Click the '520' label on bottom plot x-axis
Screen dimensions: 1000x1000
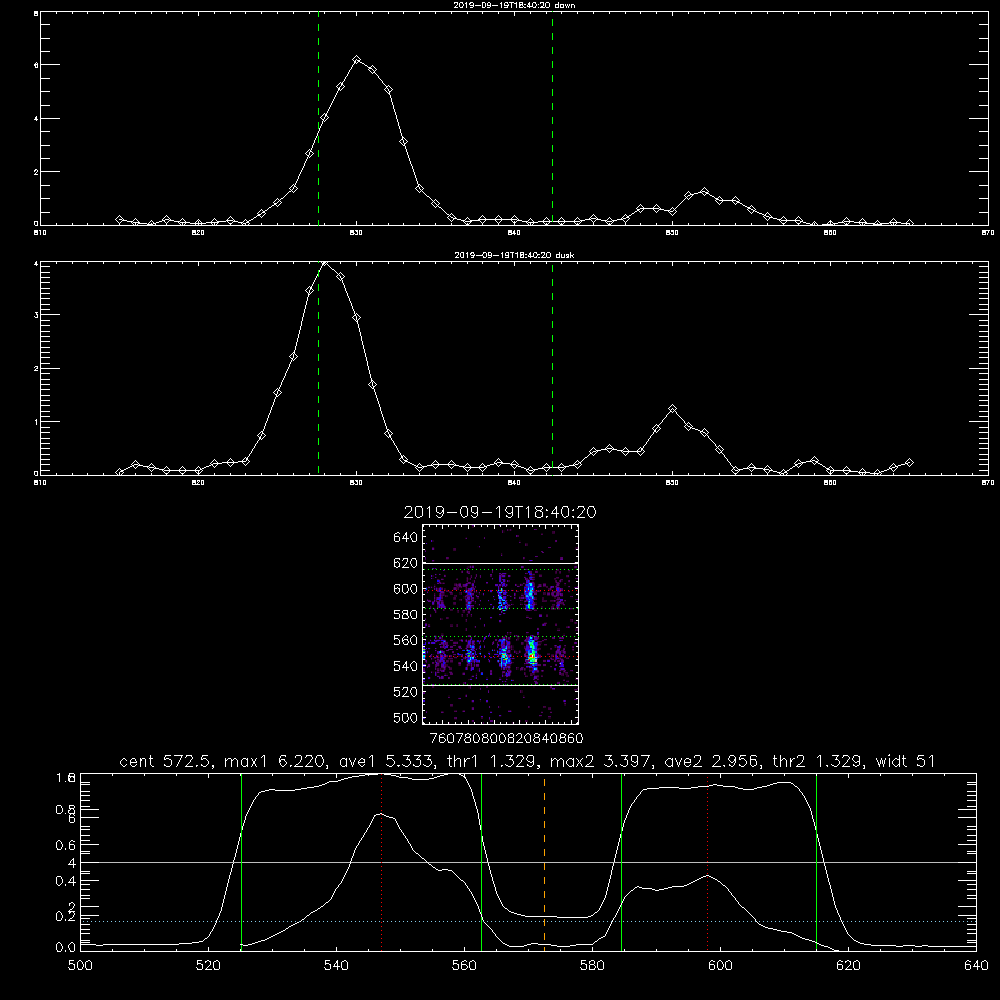208,966
